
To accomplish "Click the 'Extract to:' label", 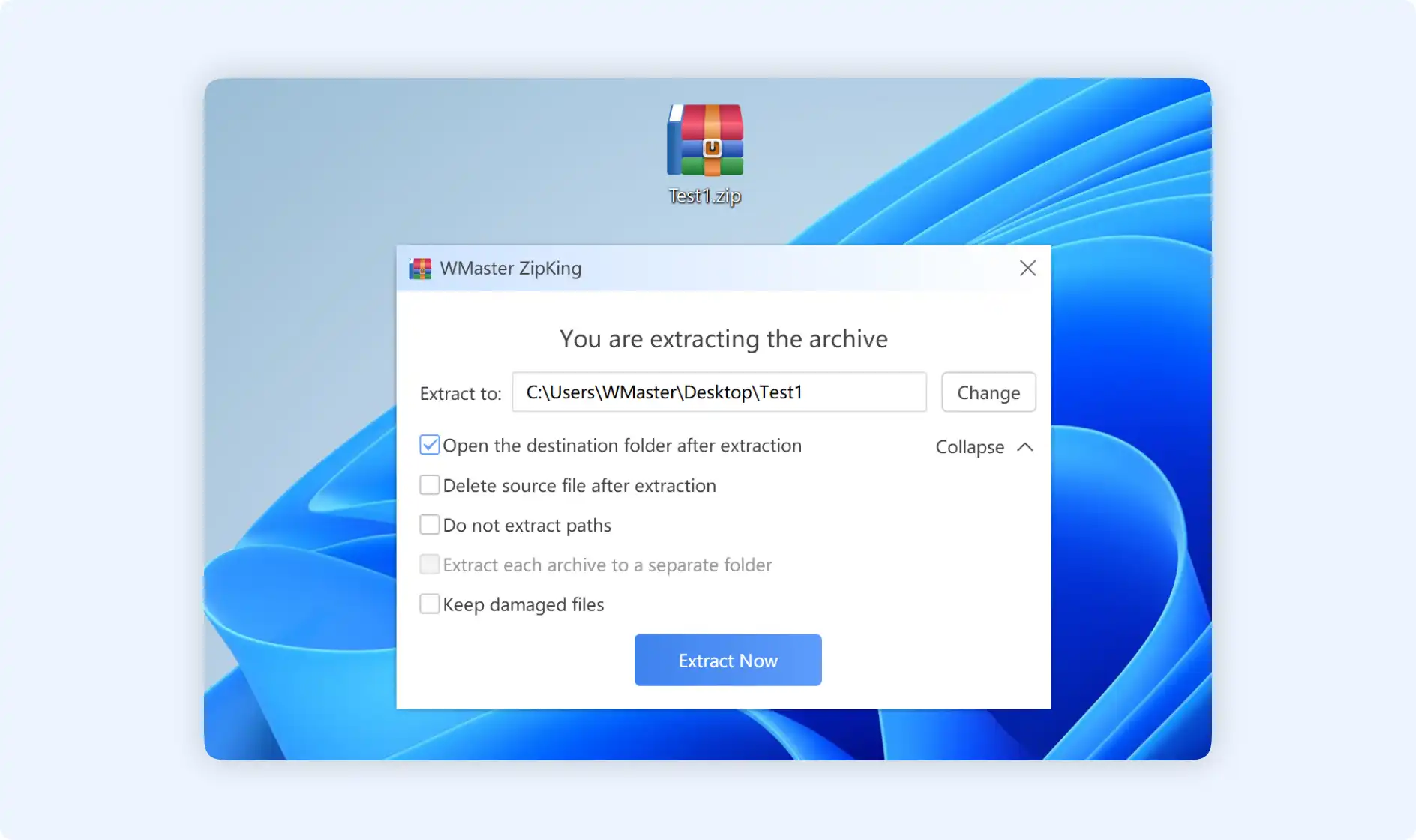I will [x=460, y=393].
